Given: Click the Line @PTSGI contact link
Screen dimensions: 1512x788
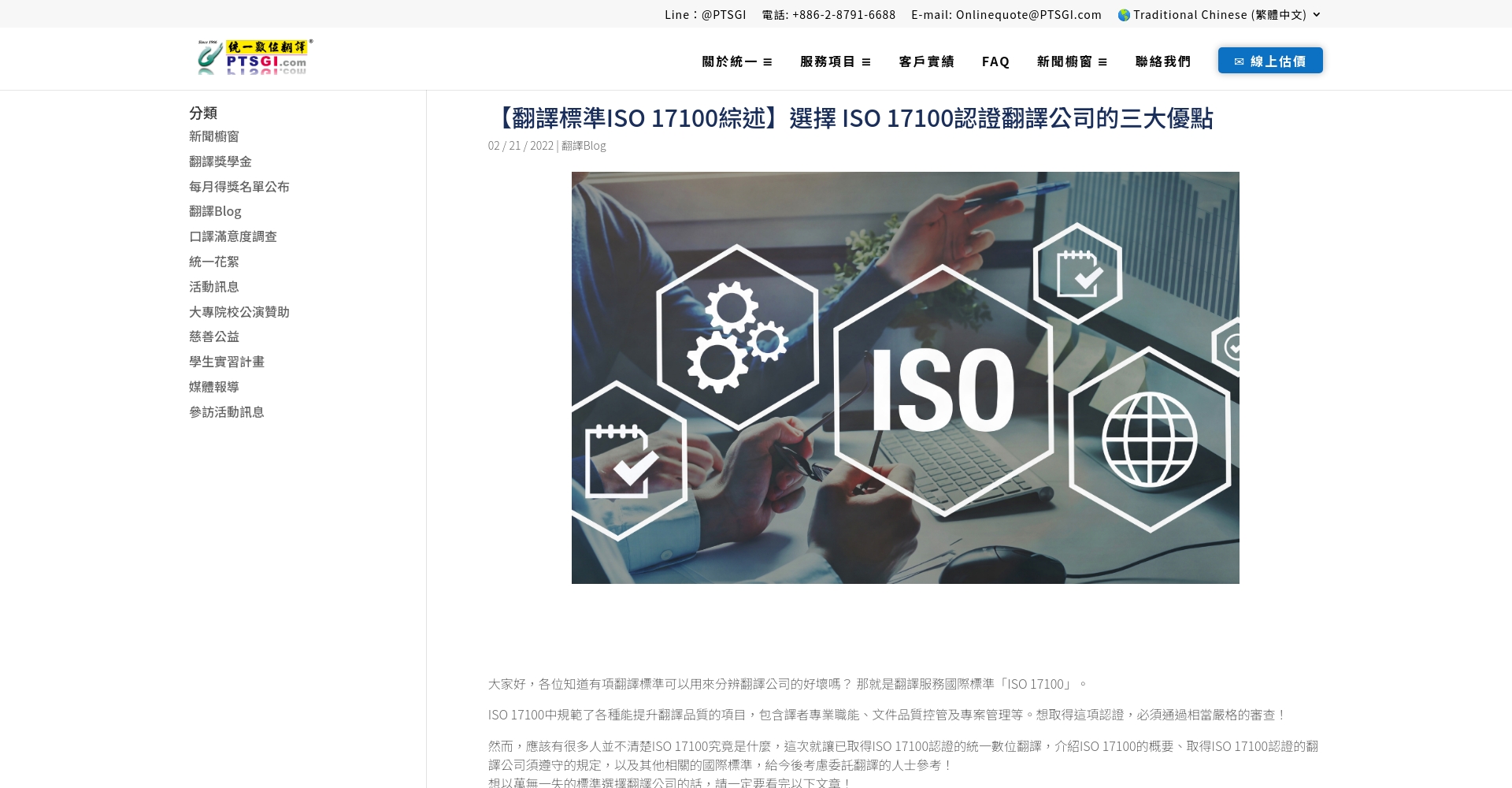Looking at the screenshot, I should pyautogui.click(x=706, y=14).
